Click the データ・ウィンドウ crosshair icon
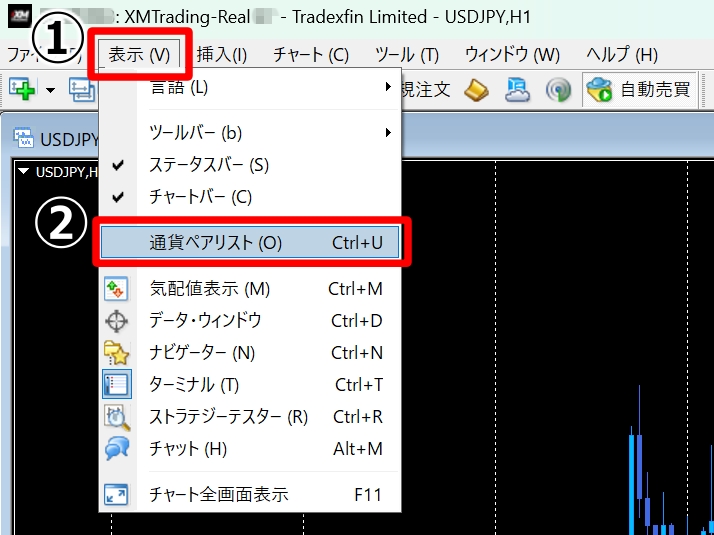714x535 pixels. pos(117,321)
